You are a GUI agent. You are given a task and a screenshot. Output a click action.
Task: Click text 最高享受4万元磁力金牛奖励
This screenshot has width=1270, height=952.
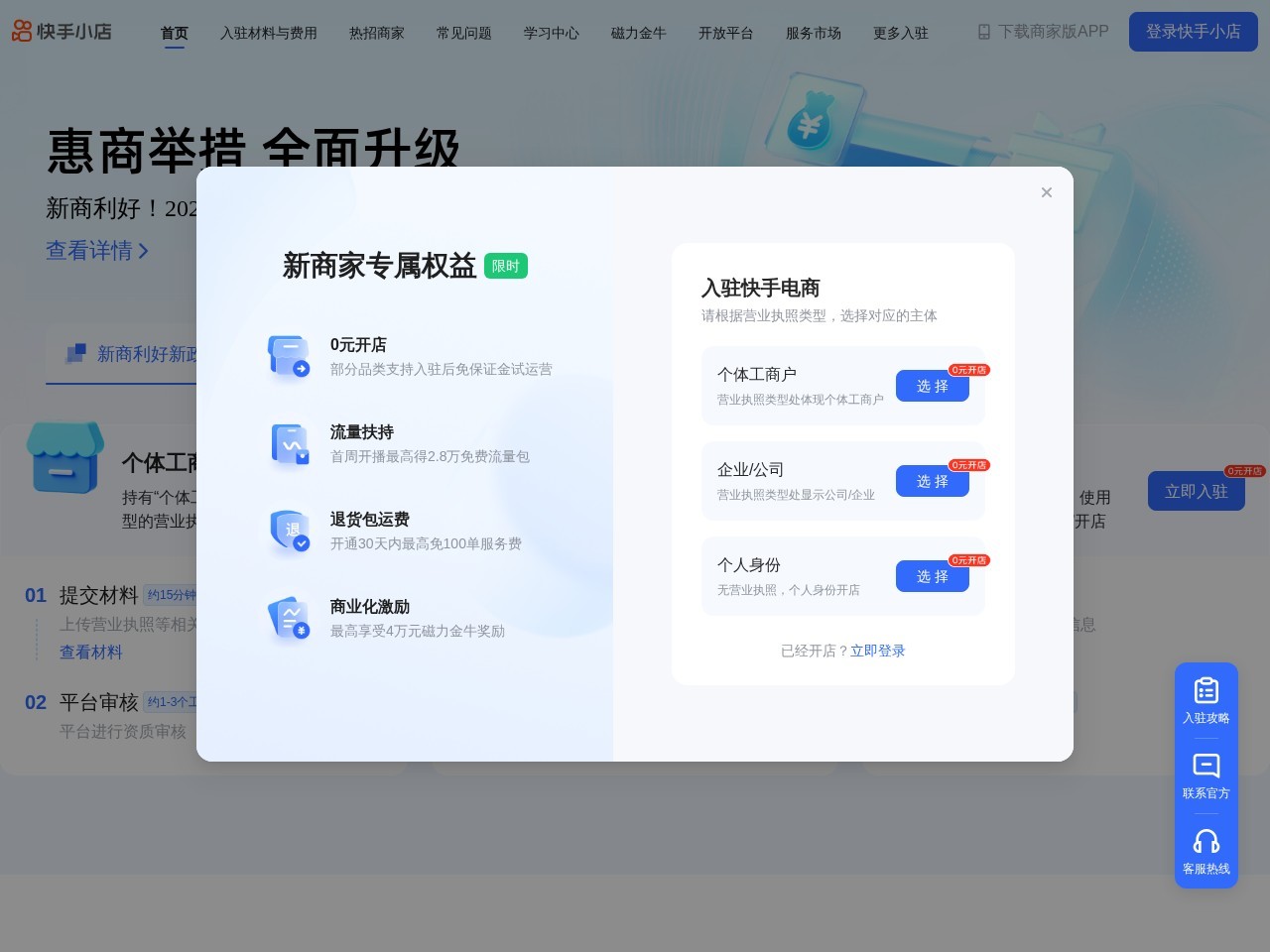[418, 631]
